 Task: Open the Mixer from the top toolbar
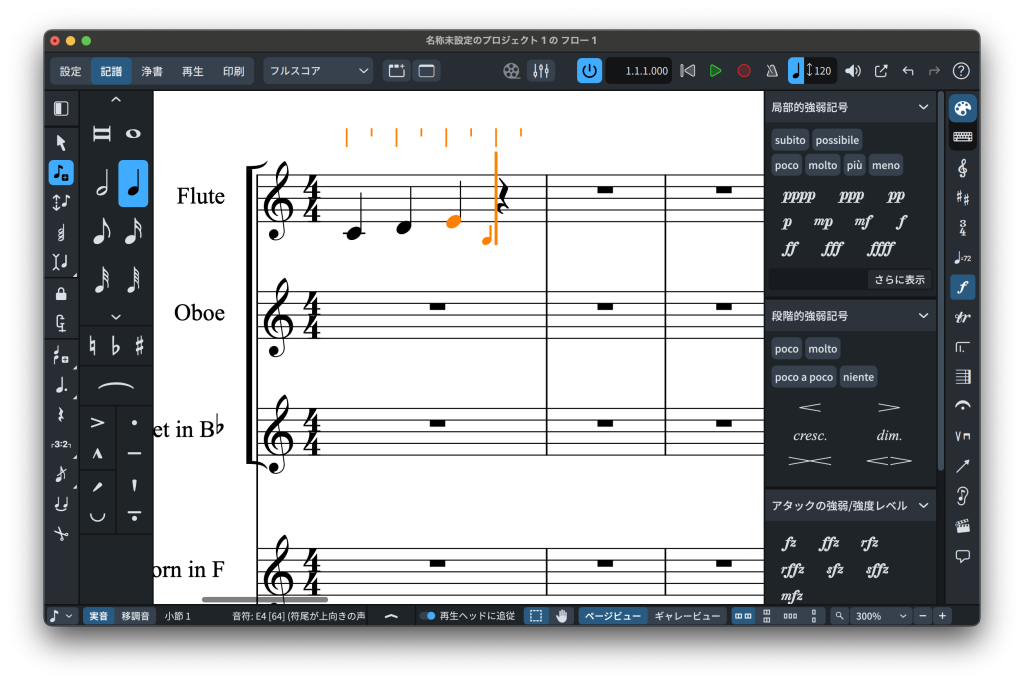pyautogui.click(x=541, y=71)
